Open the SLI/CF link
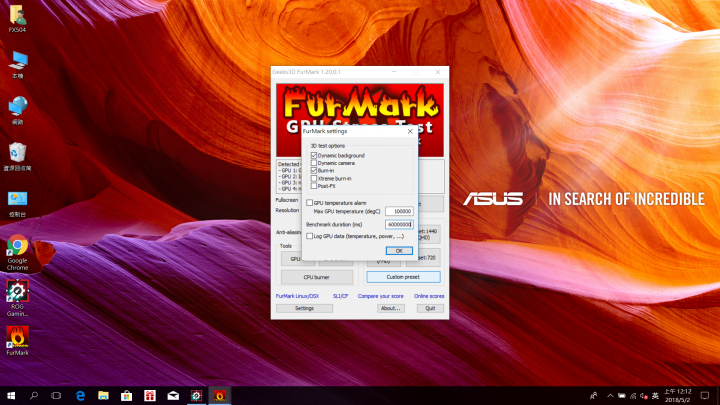Screen dimensions: 720x405 coord(340,296)
